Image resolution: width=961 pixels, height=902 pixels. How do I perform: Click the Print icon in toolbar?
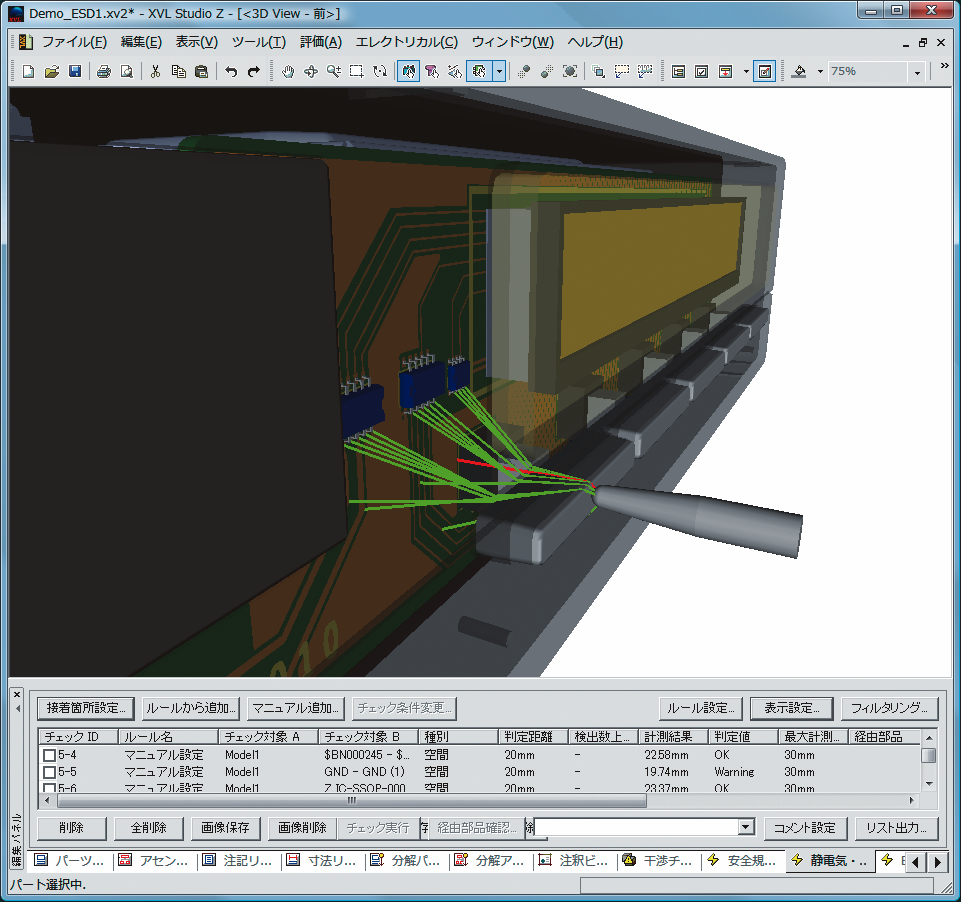[104, 72]
